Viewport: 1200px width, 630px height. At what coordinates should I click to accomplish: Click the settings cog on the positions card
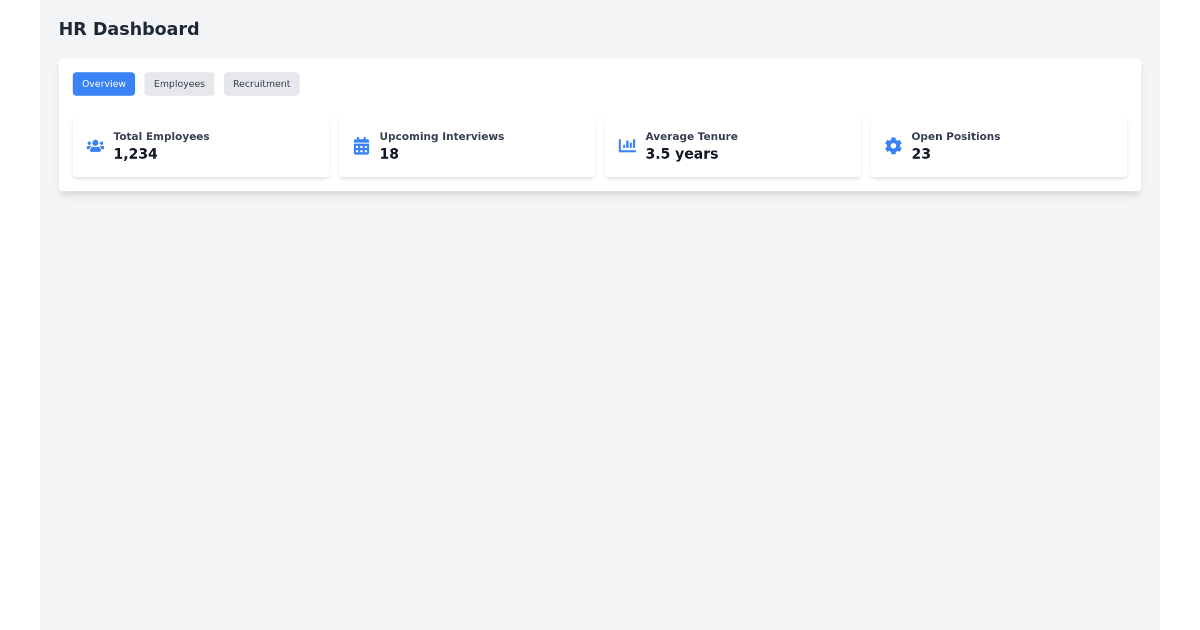pyautogui.click(x=892, y=145)
